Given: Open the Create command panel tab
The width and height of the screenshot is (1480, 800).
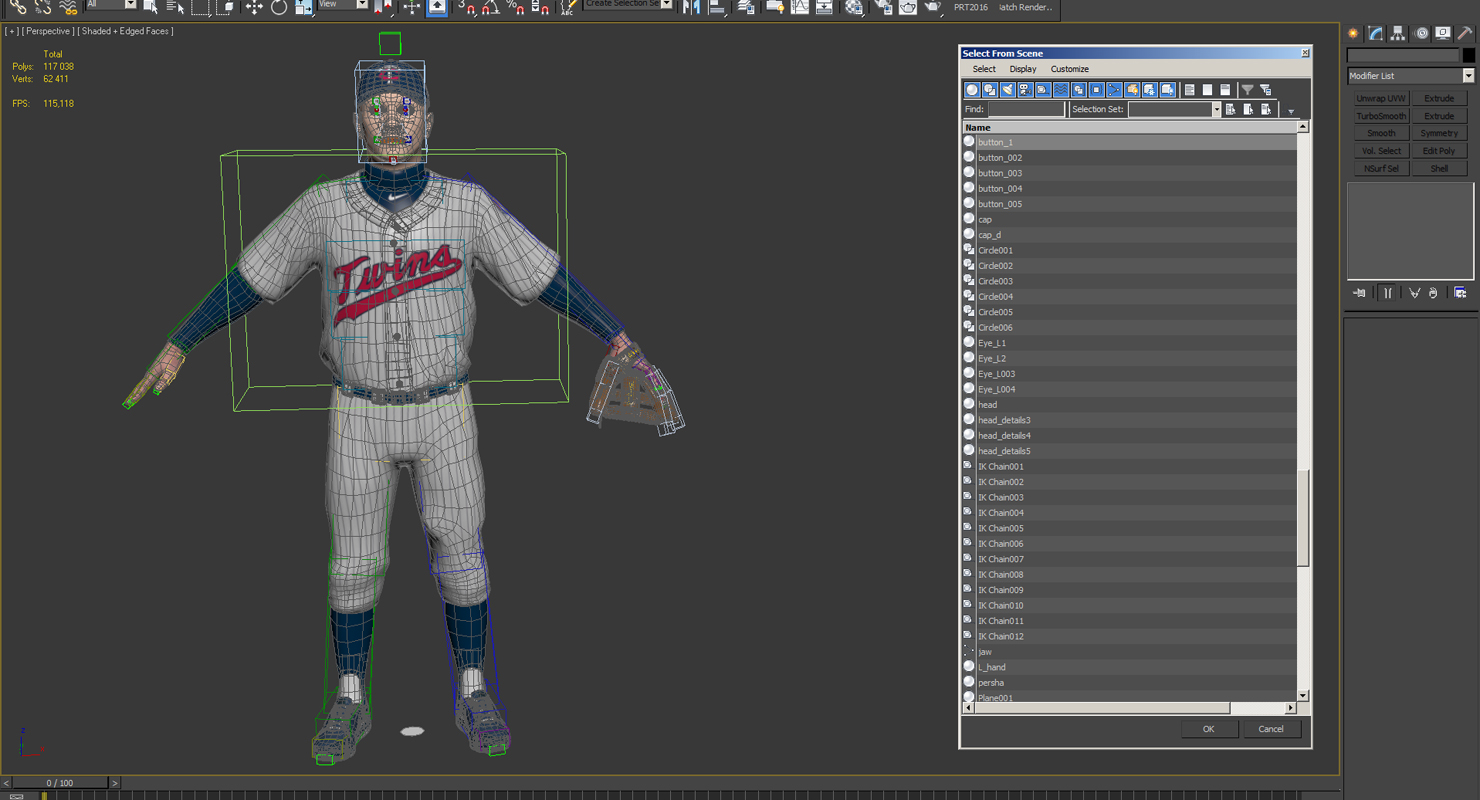Looking at the screenshot, I should point(1354,33).
